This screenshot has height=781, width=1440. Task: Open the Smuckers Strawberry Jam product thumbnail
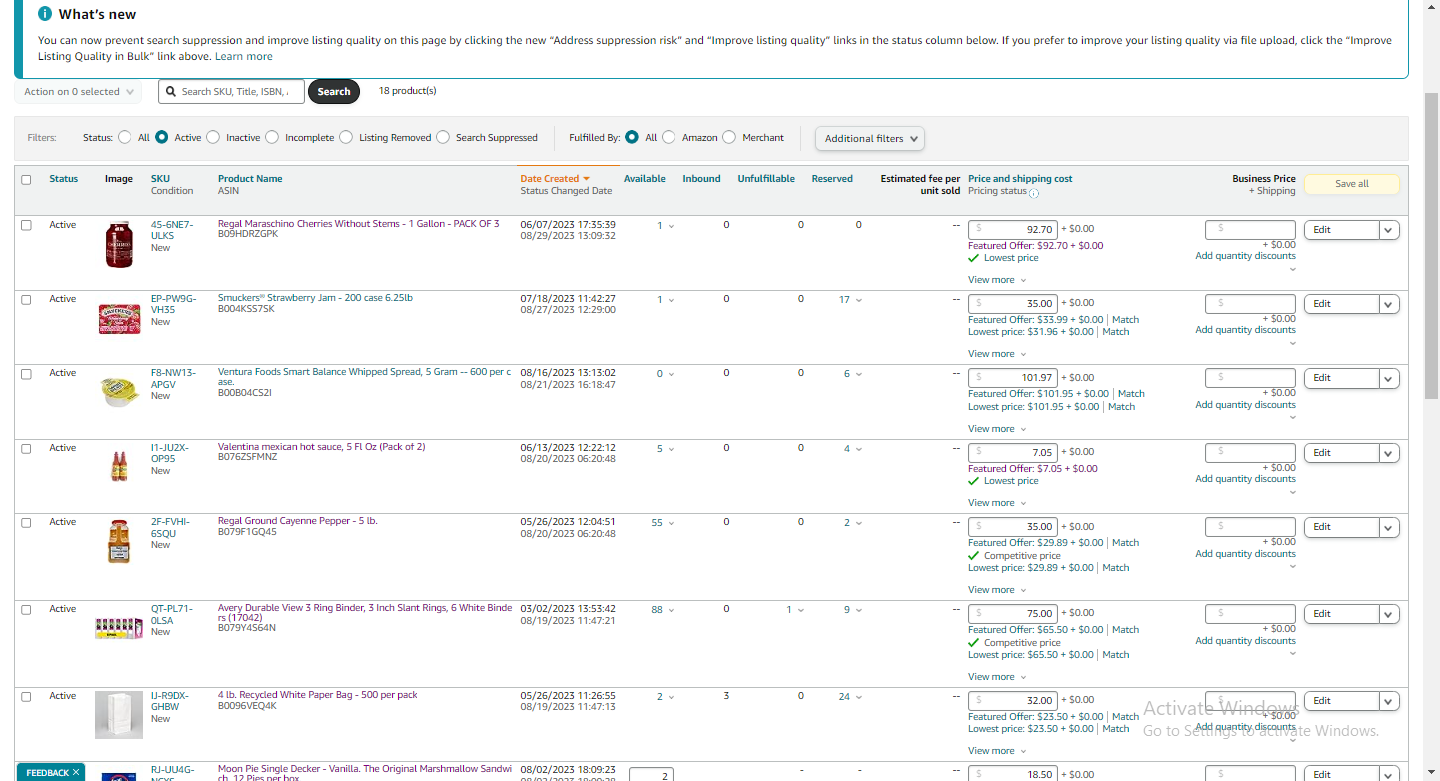pyautogui.click(x=119, y=319)
